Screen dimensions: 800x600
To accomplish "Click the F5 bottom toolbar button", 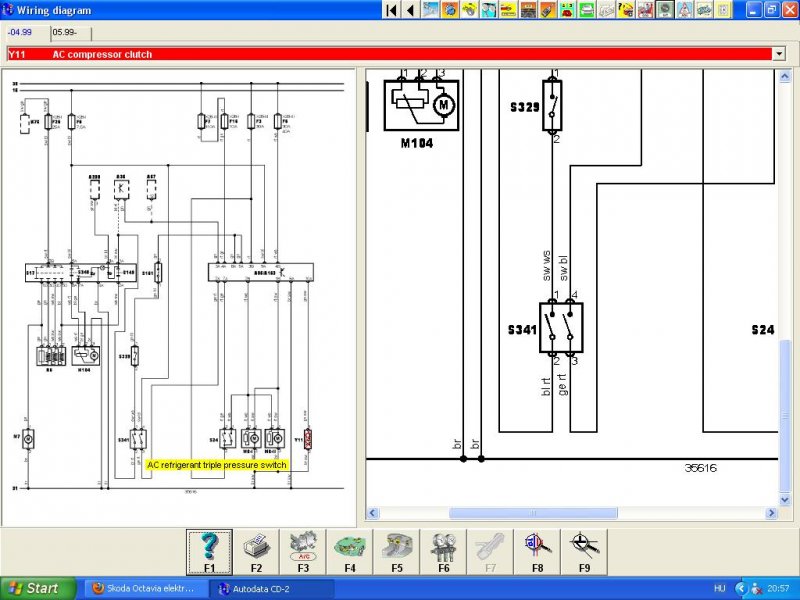I will tap(397, 553).
